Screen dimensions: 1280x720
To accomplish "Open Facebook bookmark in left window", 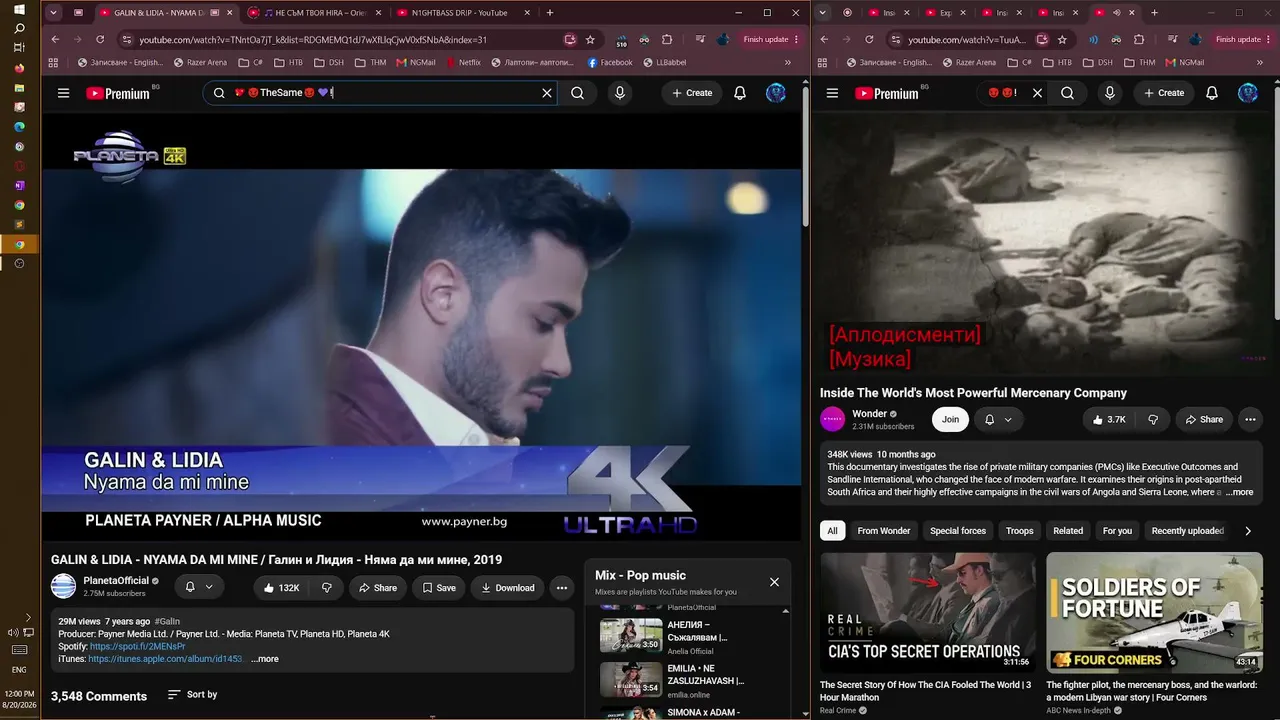I will [x=610, y=62].
